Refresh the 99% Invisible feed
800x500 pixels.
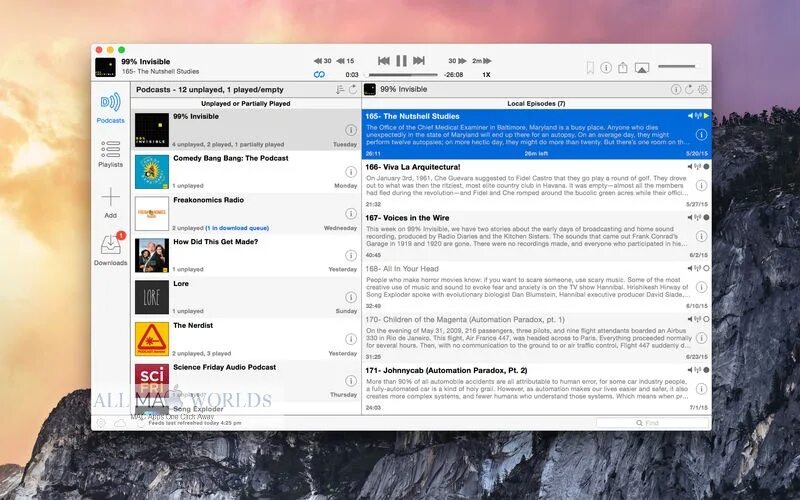tap(689, 89)
